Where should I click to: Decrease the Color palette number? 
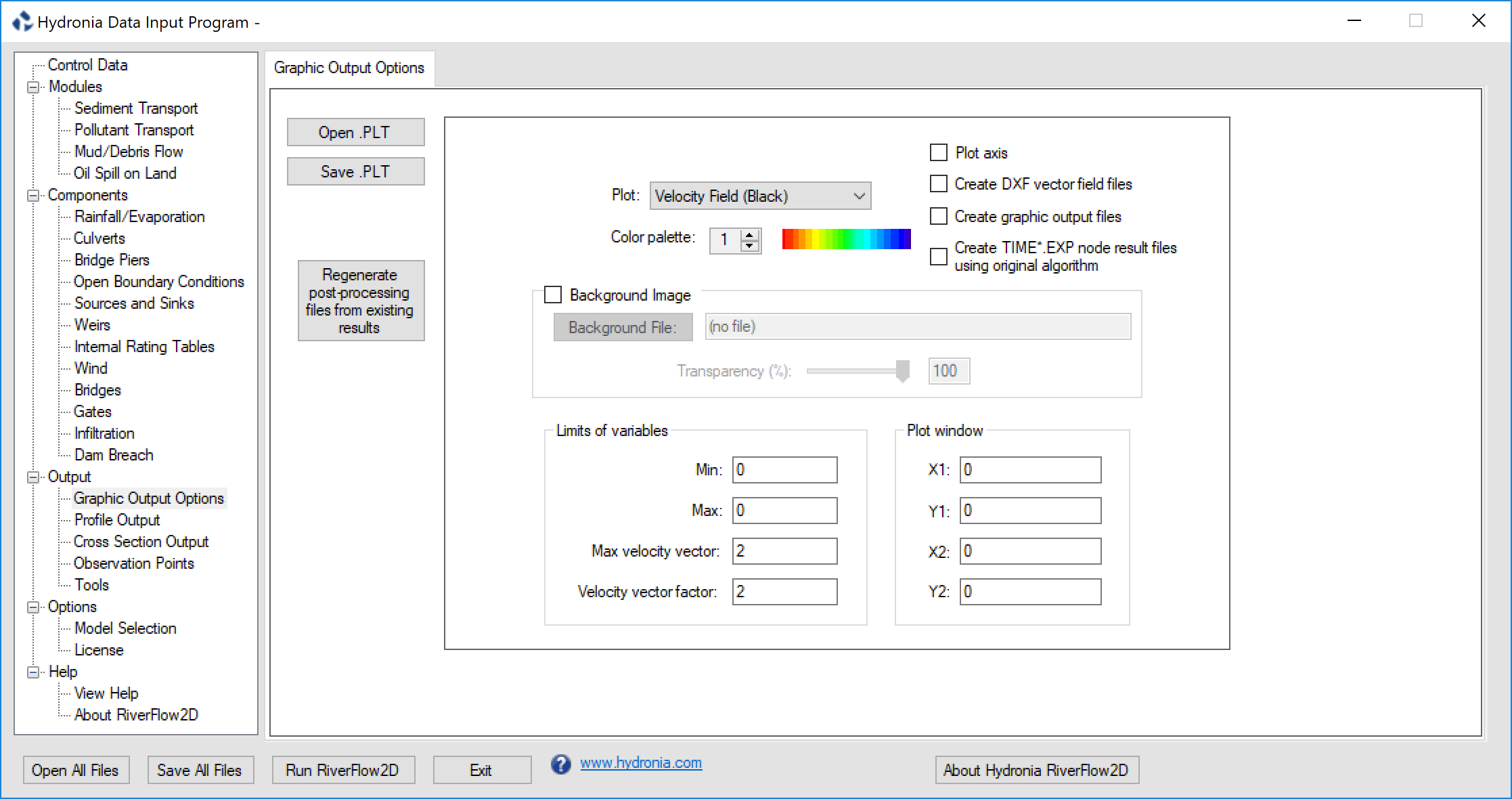click(749, 246)
